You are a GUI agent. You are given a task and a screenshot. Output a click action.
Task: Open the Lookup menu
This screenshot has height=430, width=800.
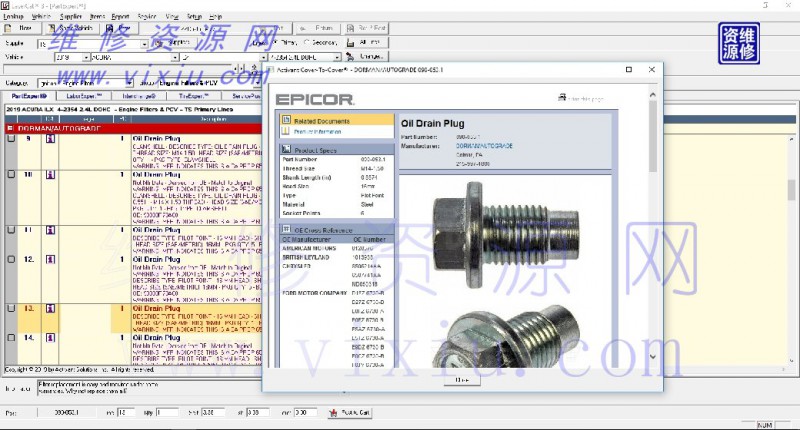click(13, 16)
